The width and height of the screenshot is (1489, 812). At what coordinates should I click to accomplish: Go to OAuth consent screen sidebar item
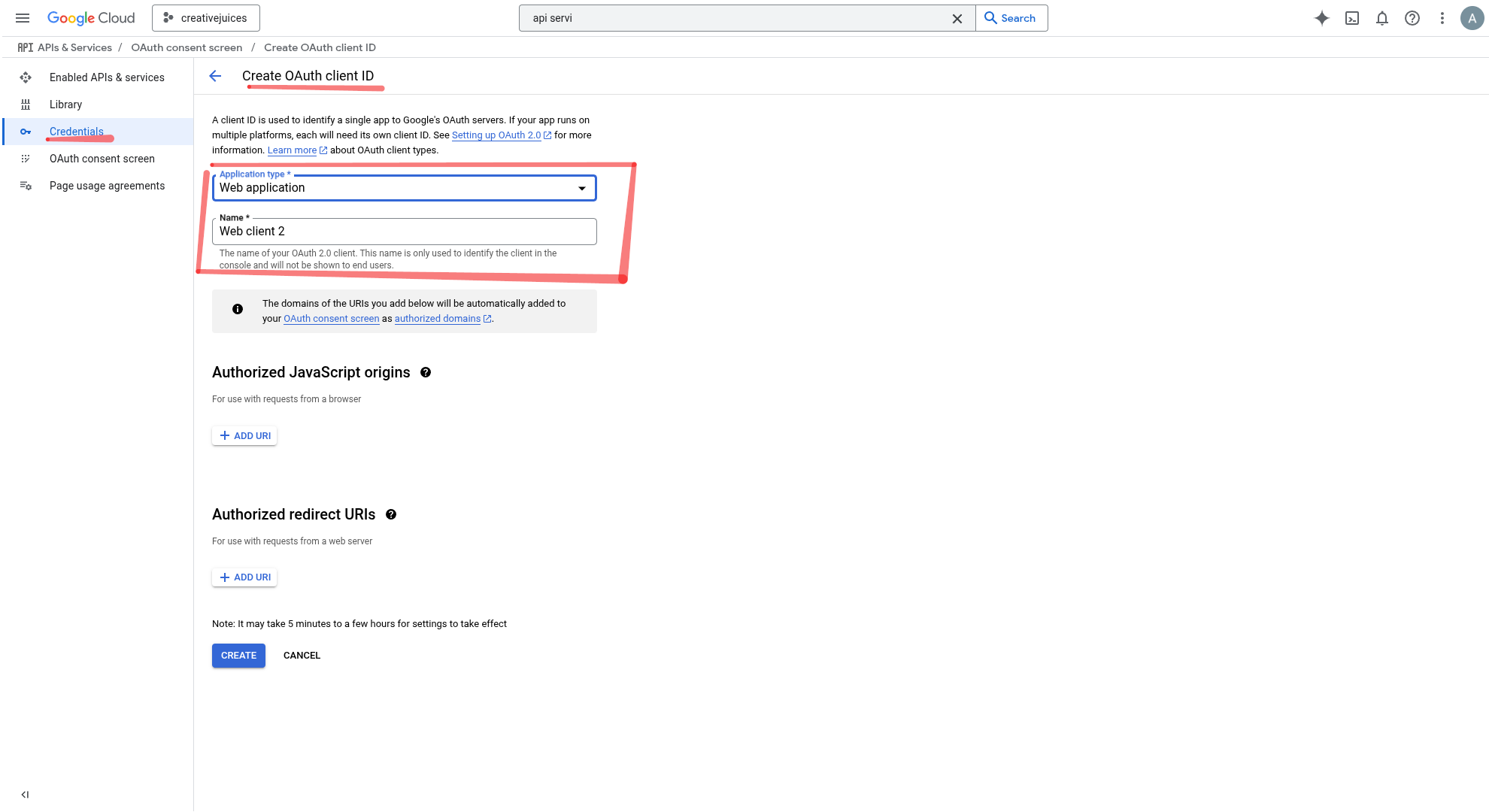coord(102,159)
